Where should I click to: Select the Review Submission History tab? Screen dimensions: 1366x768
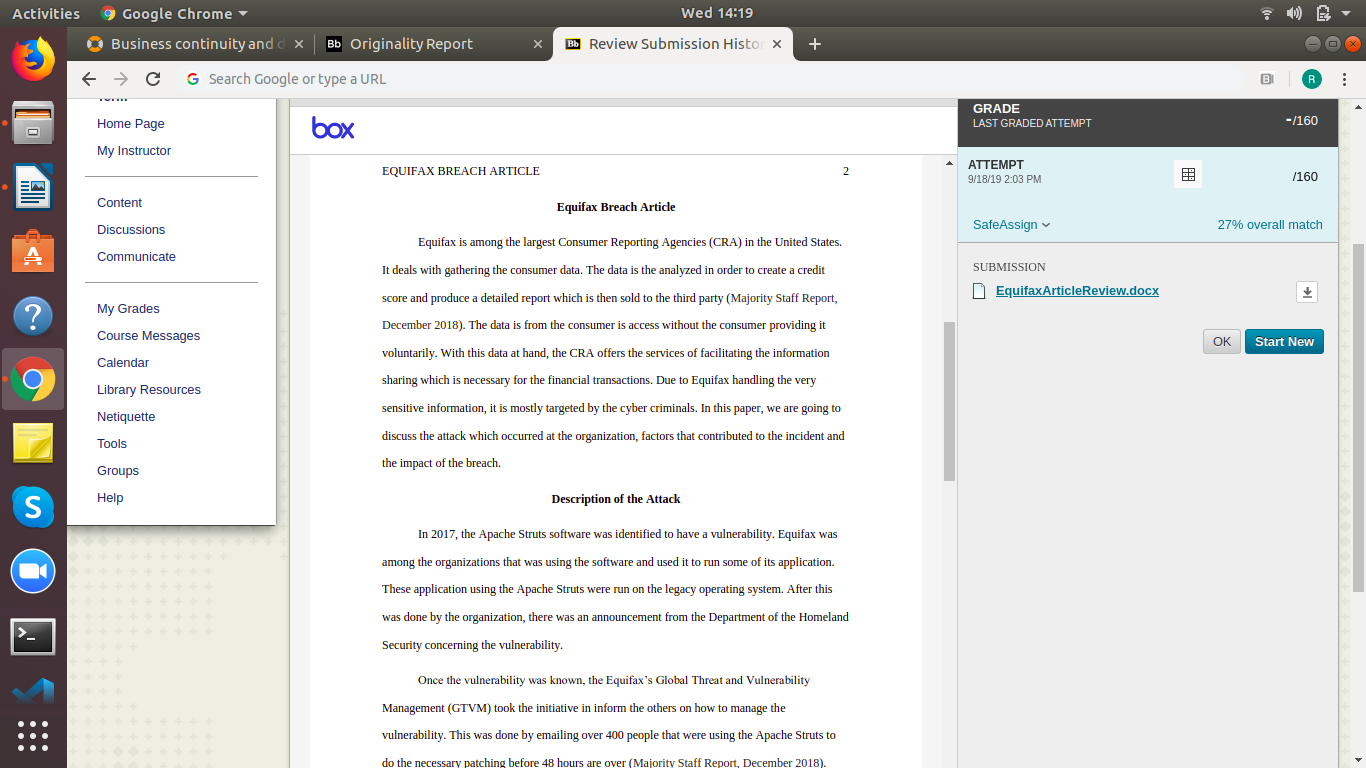673,44
